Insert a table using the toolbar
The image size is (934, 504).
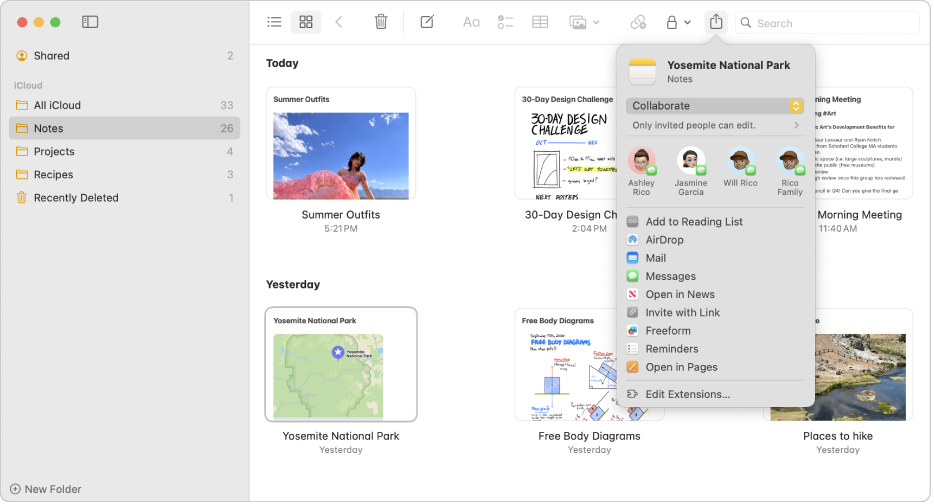540,22
